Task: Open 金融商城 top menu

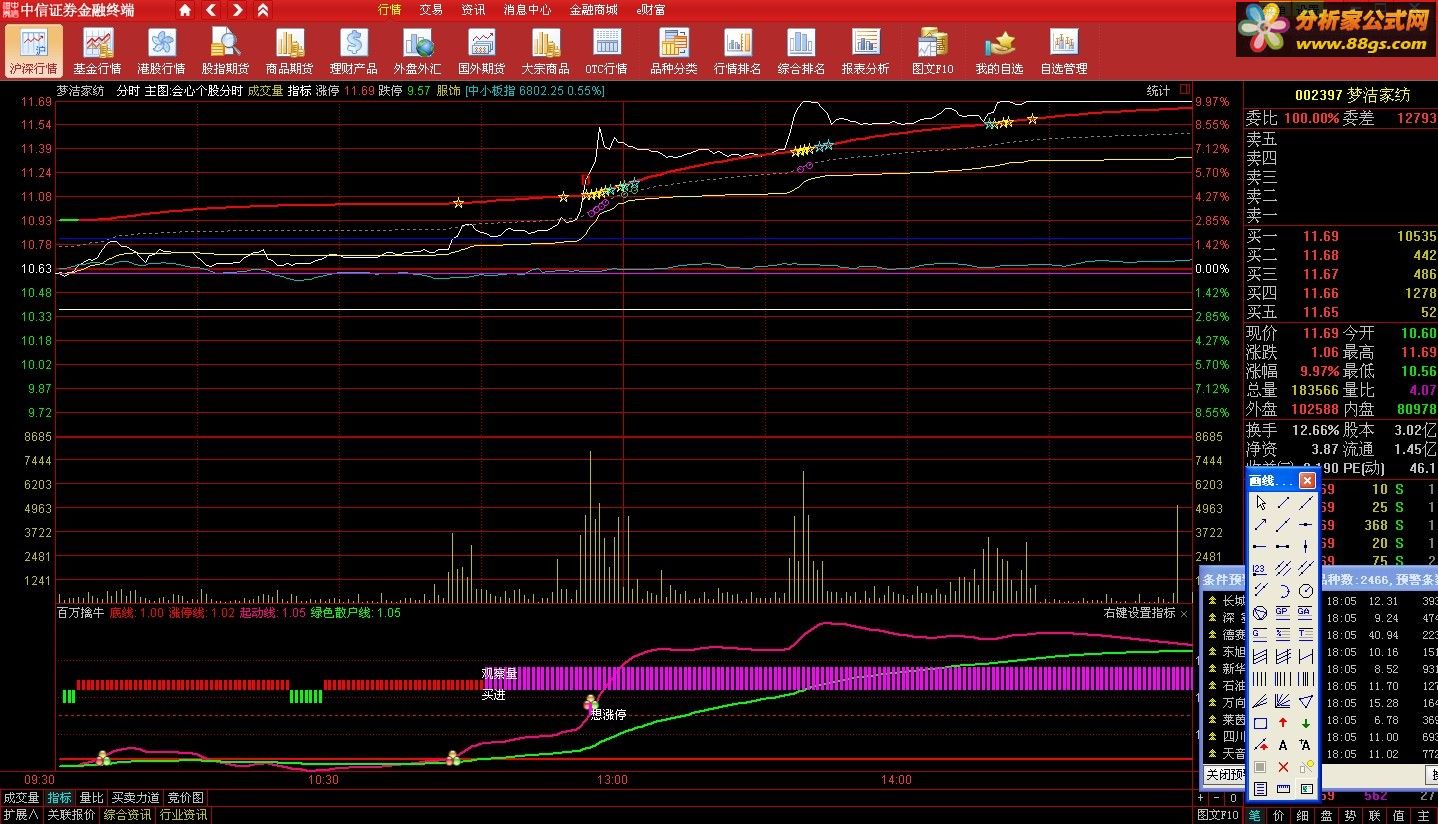Action: pos(593,10)
